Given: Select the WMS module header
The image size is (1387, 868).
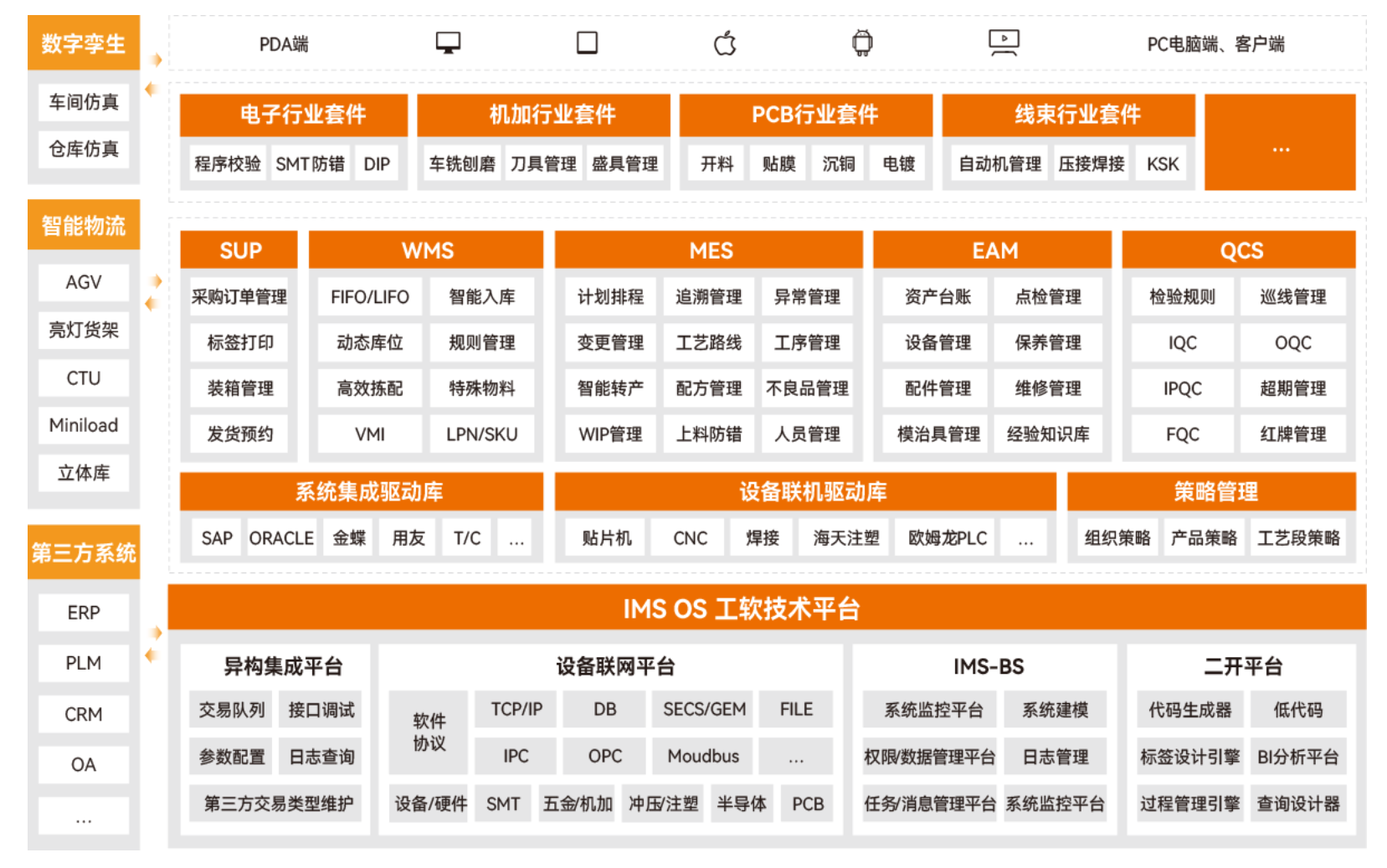Looking at the screenshot, I should 427,250.
